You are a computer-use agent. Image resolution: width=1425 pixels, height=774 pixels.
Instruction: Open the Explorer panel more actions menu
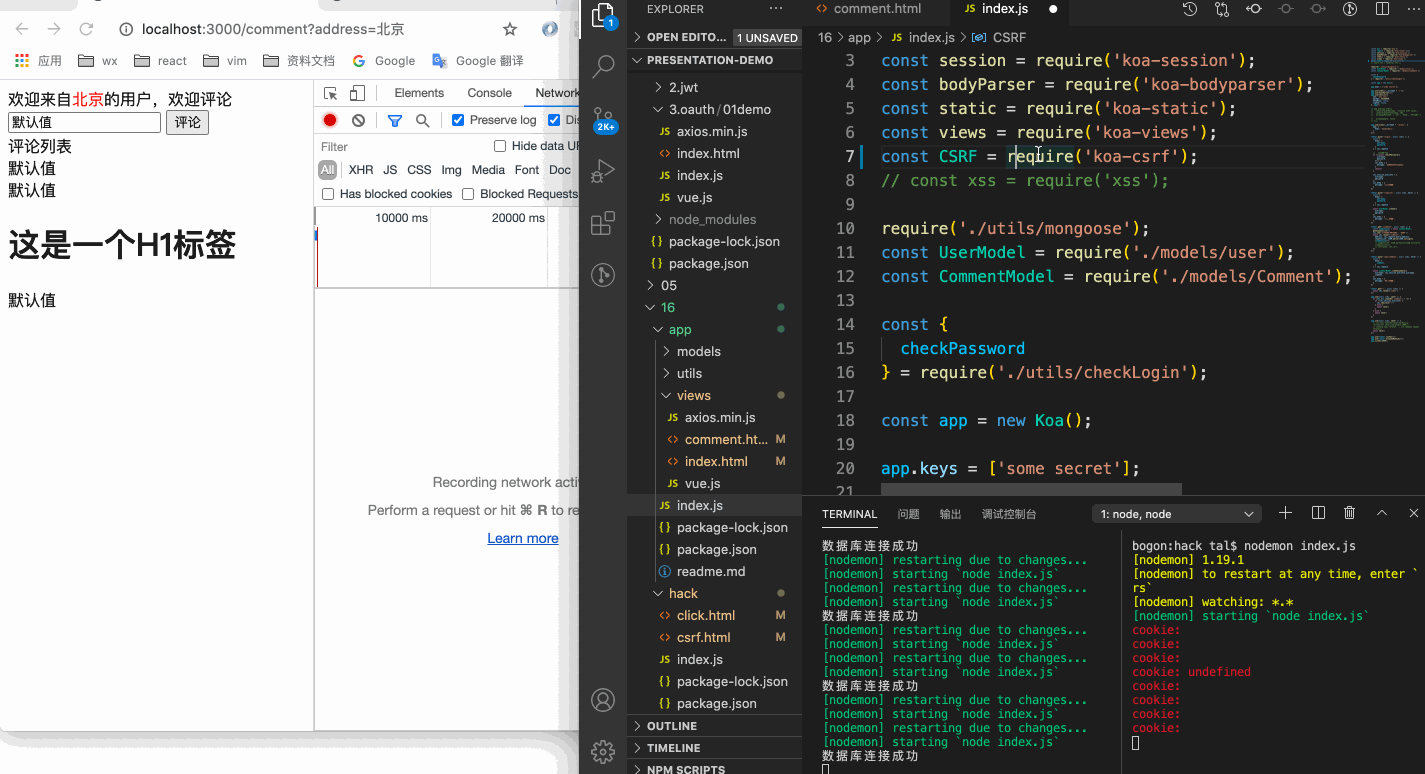pyautogui.click(x=776, y=9)
